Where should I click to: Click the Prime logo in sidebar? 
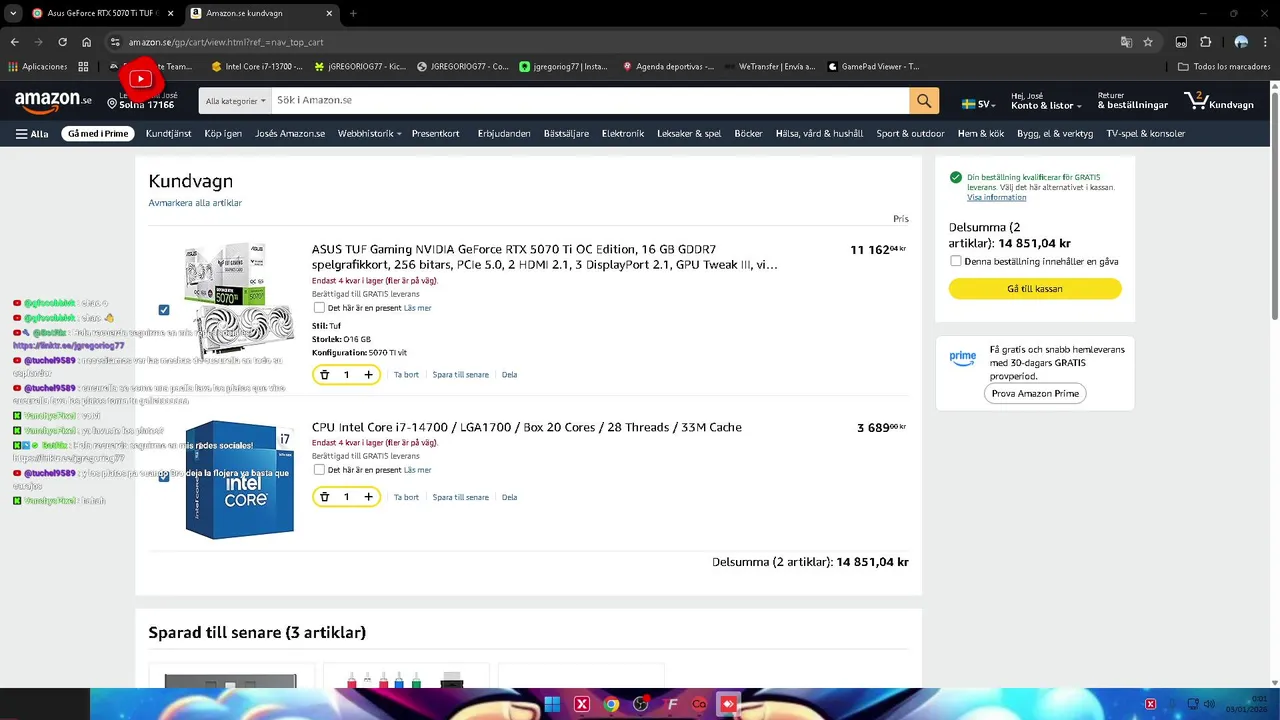pos(963,358)
